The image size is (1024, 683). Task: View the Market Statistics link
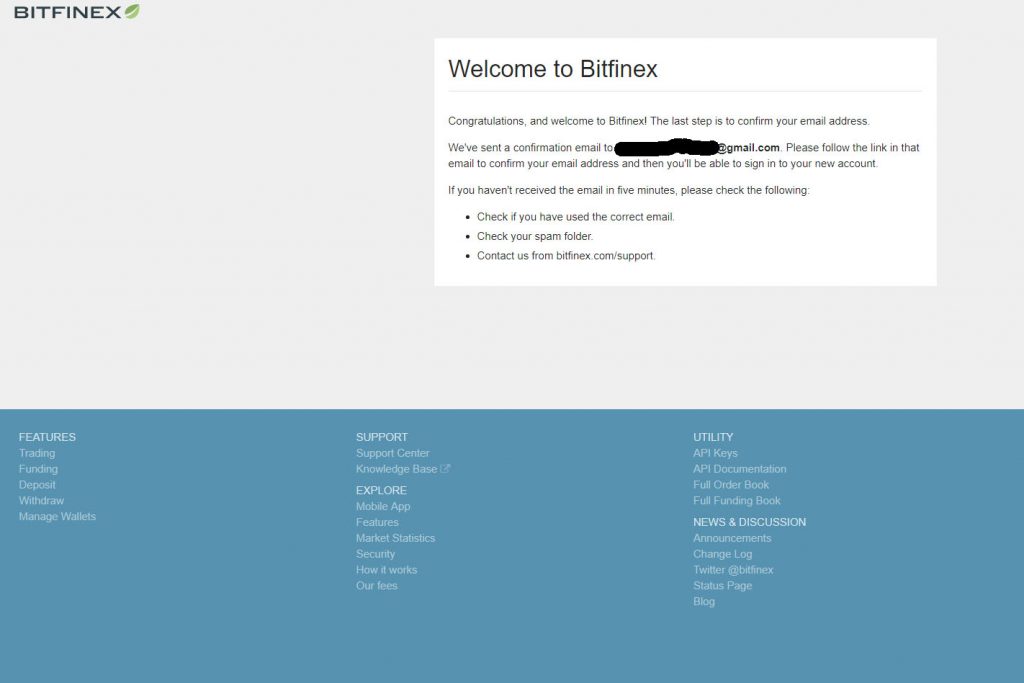(x=395, y=538)
